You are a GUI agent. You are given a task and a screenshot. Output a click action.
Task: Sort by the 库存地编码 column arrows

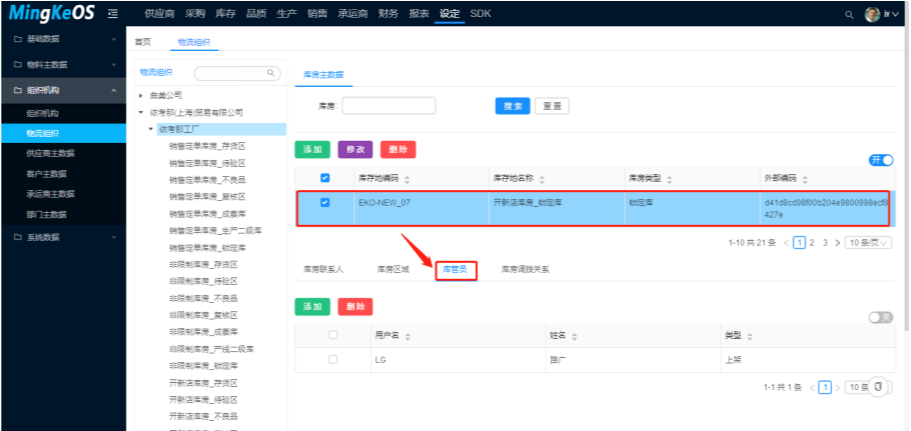pos(407,179)
